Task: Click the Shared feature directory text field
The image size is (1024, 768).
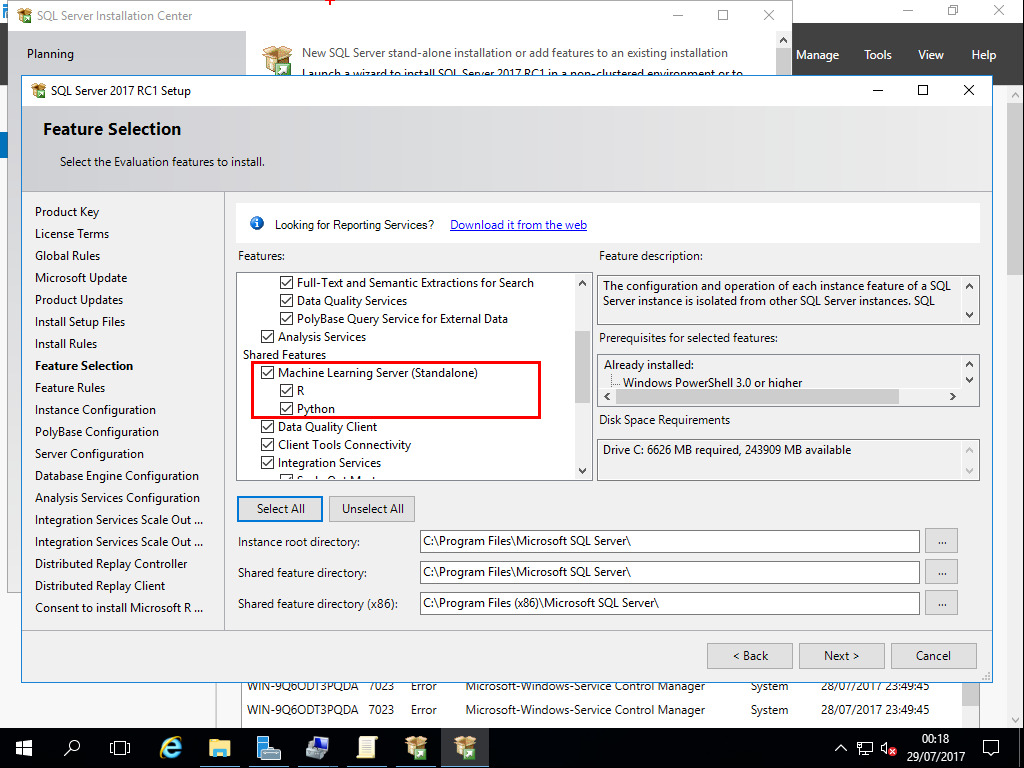Action: pyautogui.click(x=669, y=572)
